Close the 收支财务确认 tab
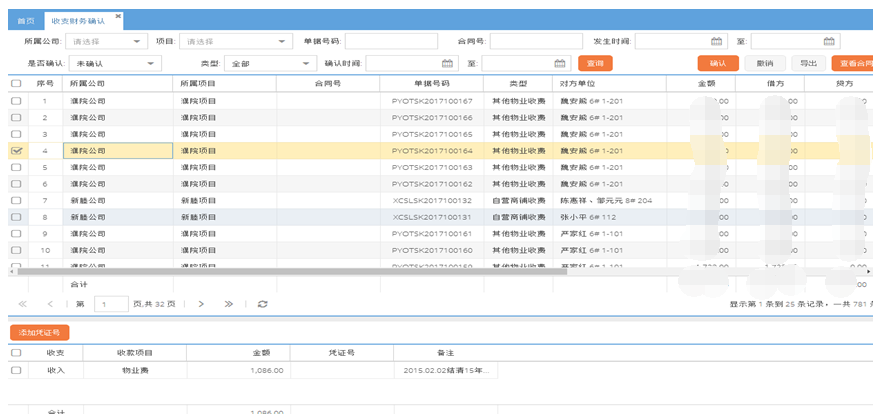 click(x=118, y=16)
